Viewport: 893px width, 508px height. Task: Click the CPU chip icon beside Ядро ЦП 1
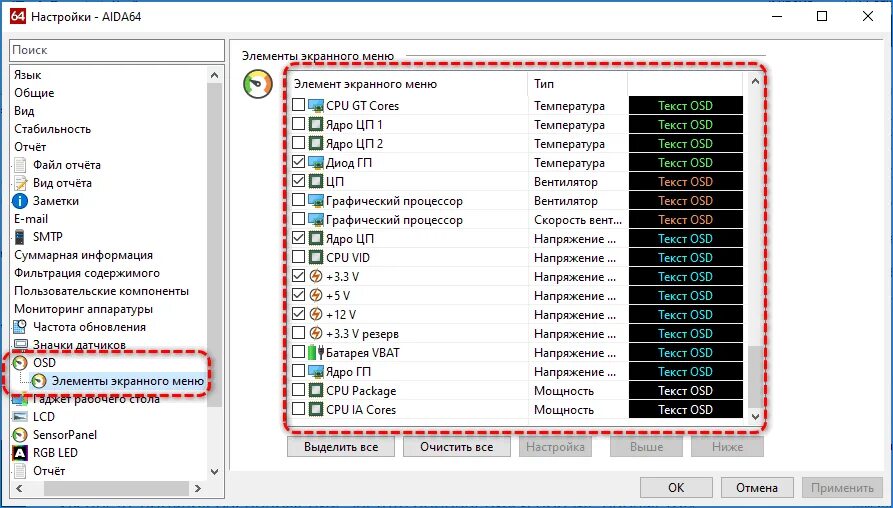point(316,125)
